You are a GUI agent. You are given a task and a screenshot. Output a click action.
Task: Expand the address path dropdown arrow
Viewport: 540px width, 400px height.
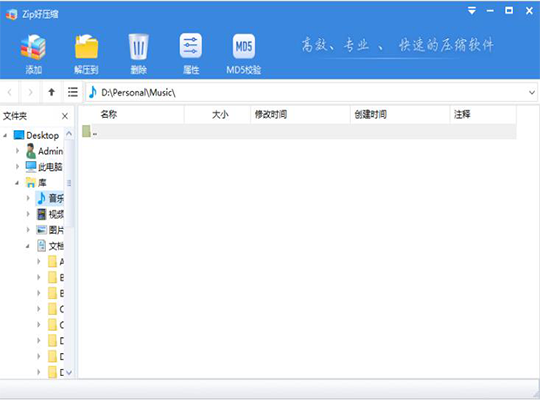point(531,92)
